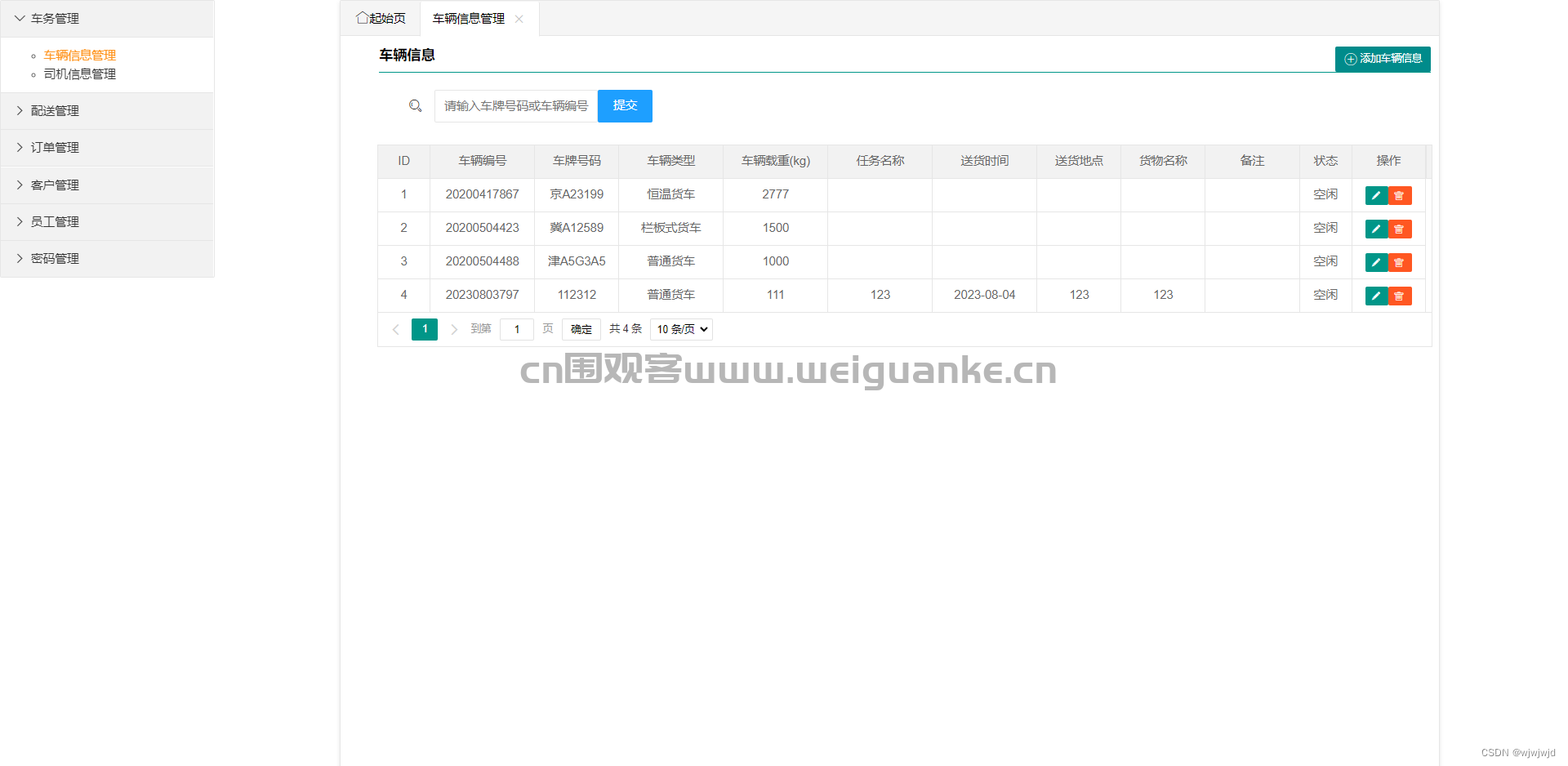Select the 栏板式货车 vehicle type cell
The width and height of the screenshot is (1568, 766).
tap(671, 228)
